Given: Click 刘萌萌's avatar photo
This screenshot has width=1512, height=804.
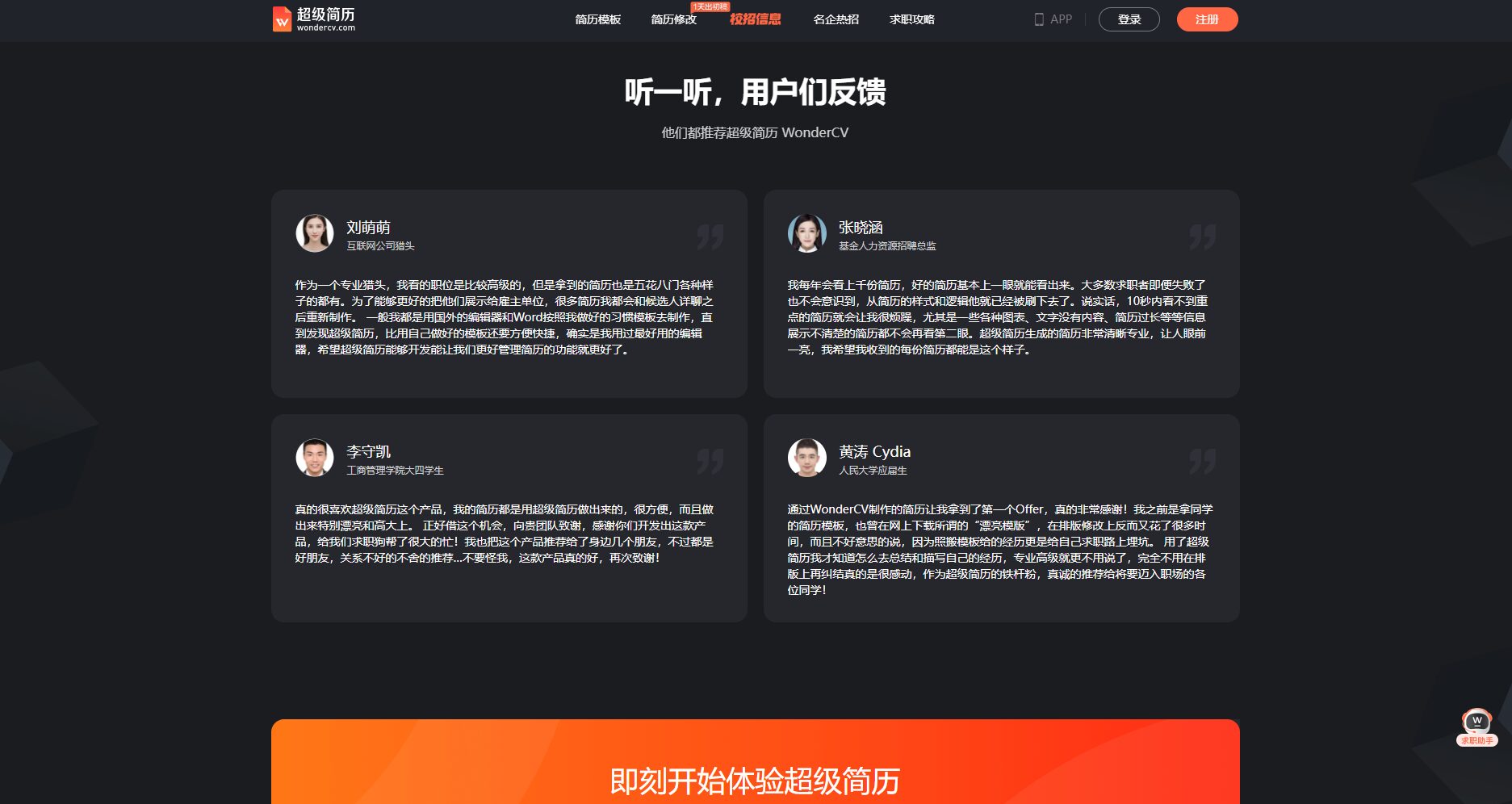Looking at the screenshot, I should point(315,233).
